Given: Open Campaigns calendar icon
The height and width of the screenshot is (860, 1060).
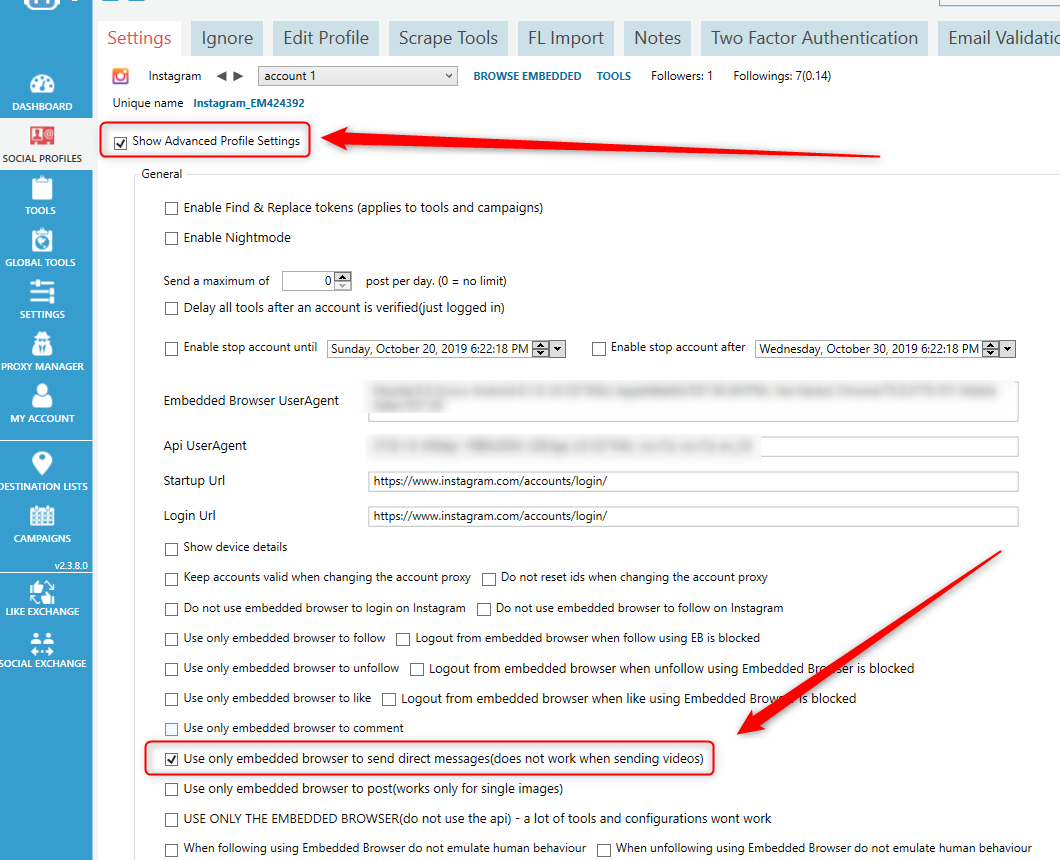Looking at the screenshot, I should click(x=42, y=516).
